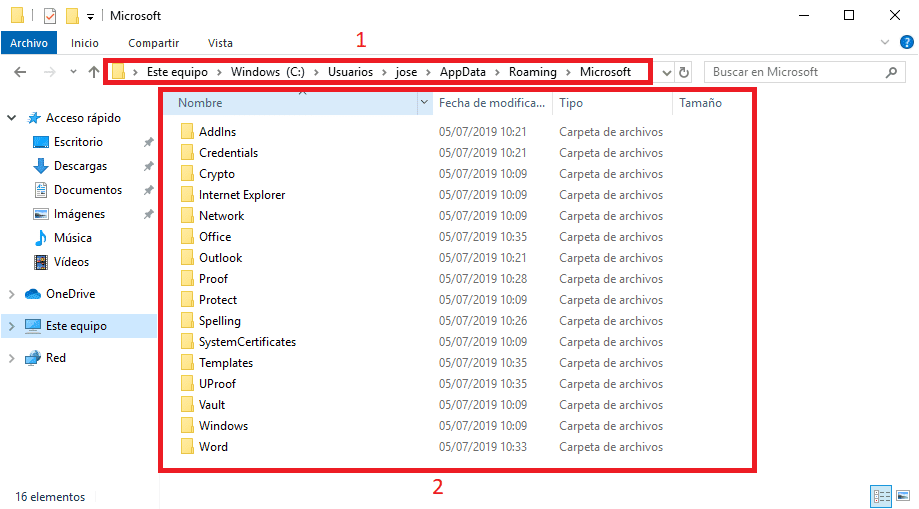Click AppData breadcrumb in path
This screenshot has width=919, height=509.
(x=462, y=72)
